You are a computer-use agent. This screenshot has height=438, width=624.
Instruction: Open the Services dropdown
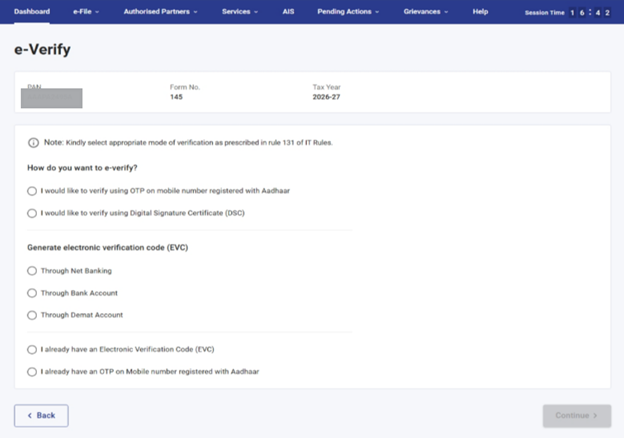click(240, 12)
